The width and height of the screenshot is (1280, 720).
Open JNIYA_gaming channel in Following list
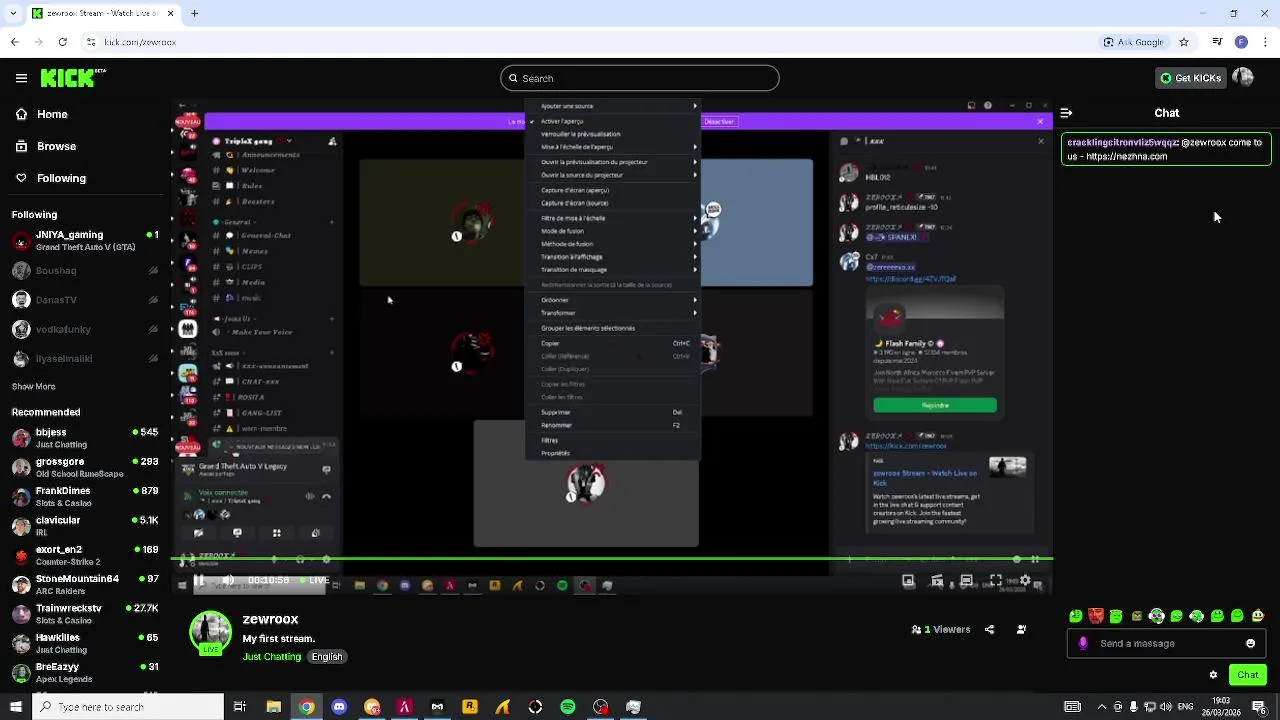(85, 241)
